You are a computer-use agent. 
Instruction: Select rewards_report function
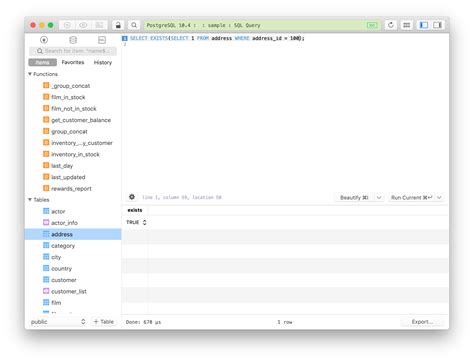tap(71, 188)
